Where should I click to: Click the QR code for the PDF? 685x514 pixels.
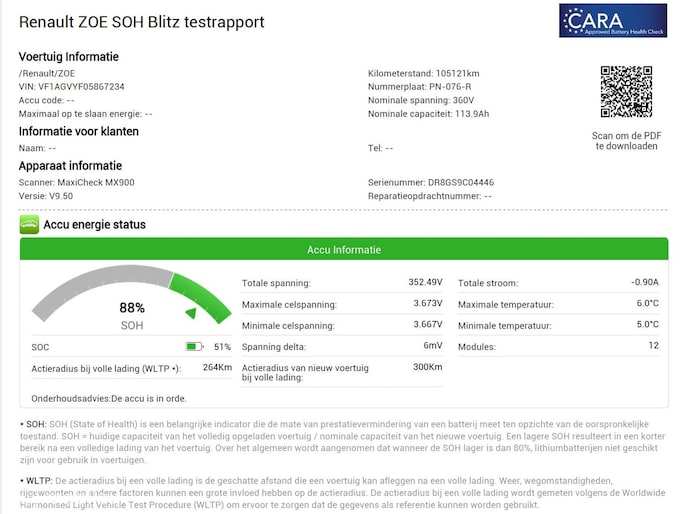point(626,92)
